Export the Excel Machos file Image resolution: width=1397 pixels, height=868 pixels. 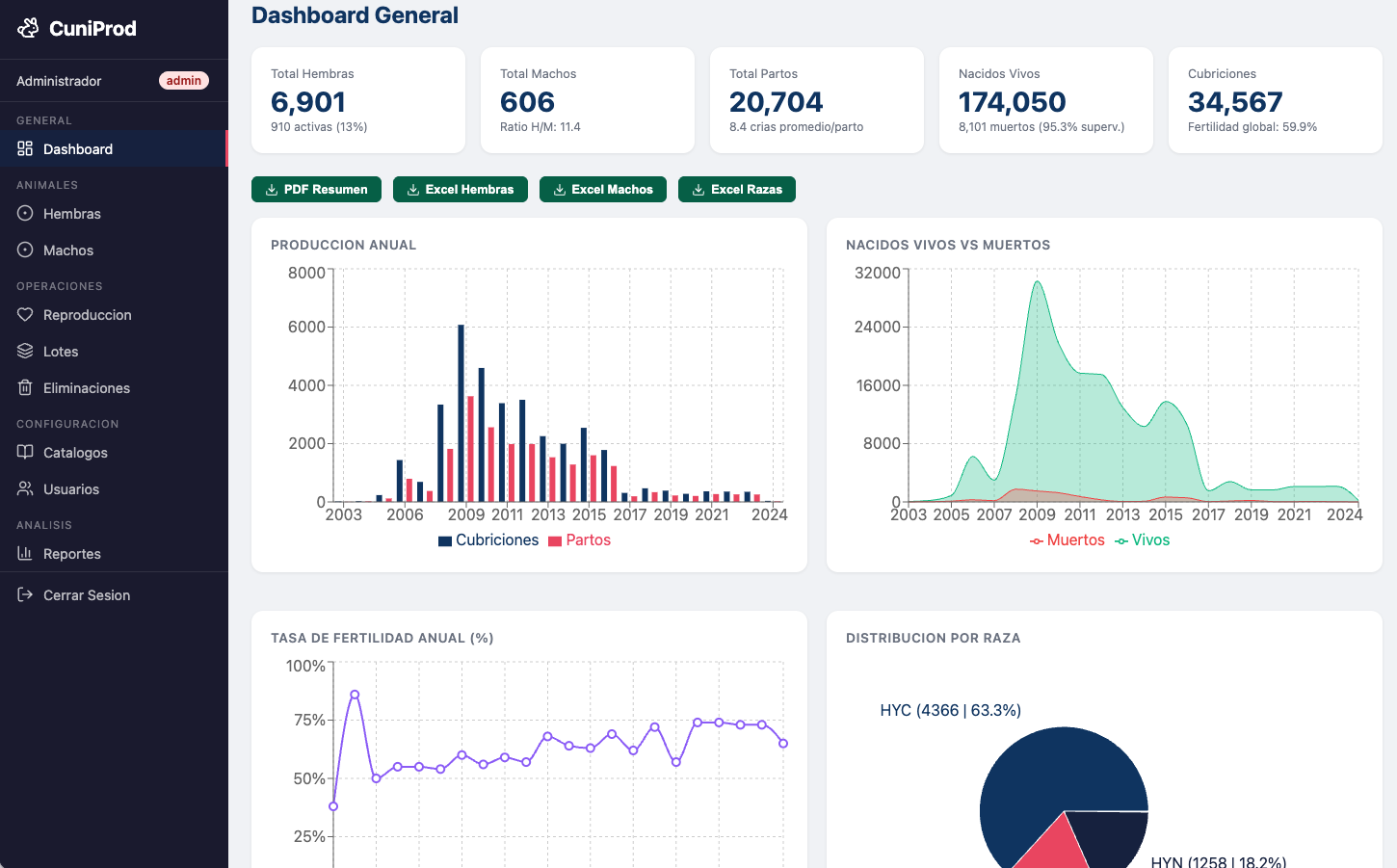(603, 190)
